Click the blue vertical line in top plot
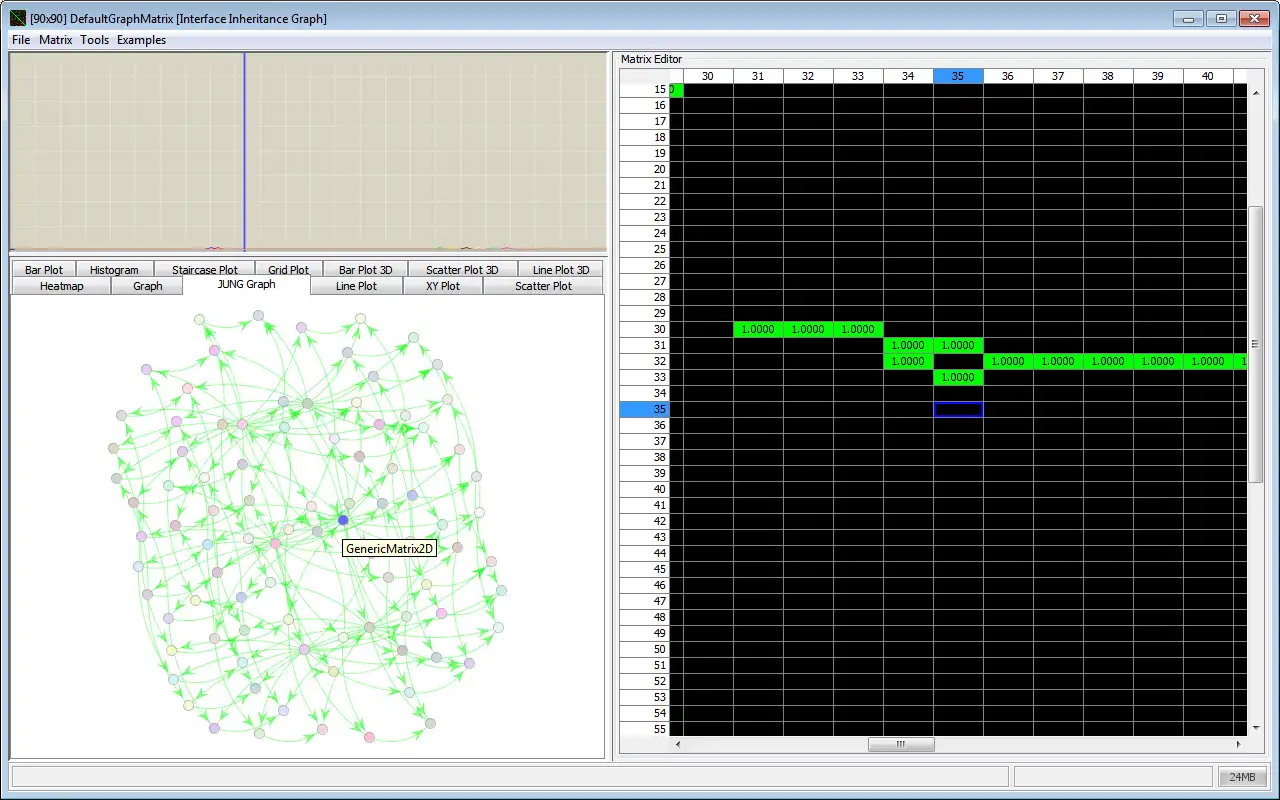Screen dimensions: 1280x800 (244, 150)
